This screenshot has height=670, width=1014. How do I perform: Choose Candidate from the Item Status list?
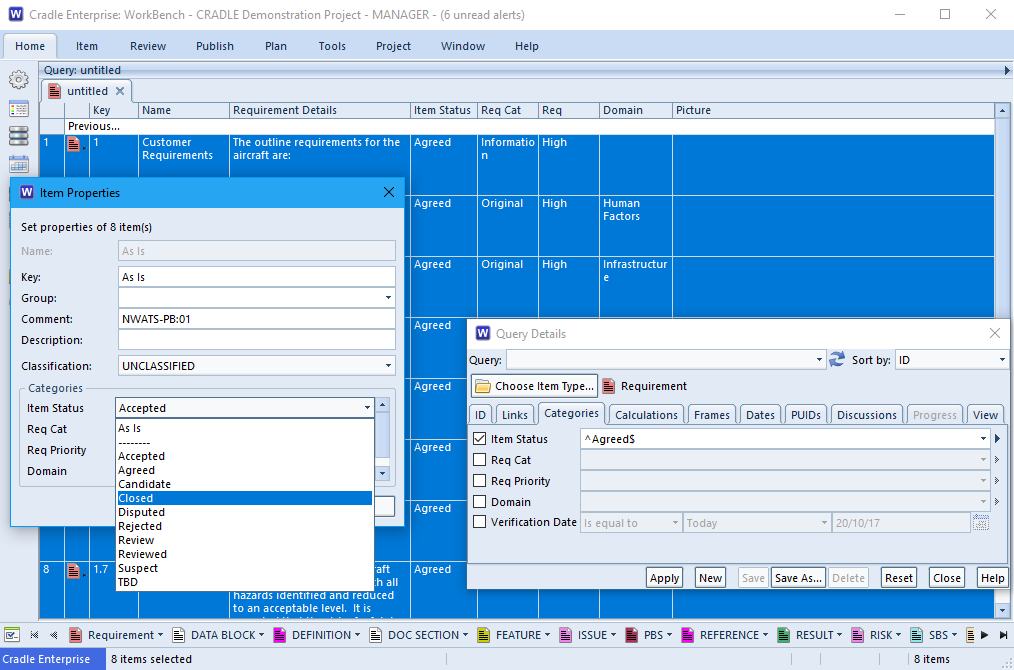coord(244,484)
